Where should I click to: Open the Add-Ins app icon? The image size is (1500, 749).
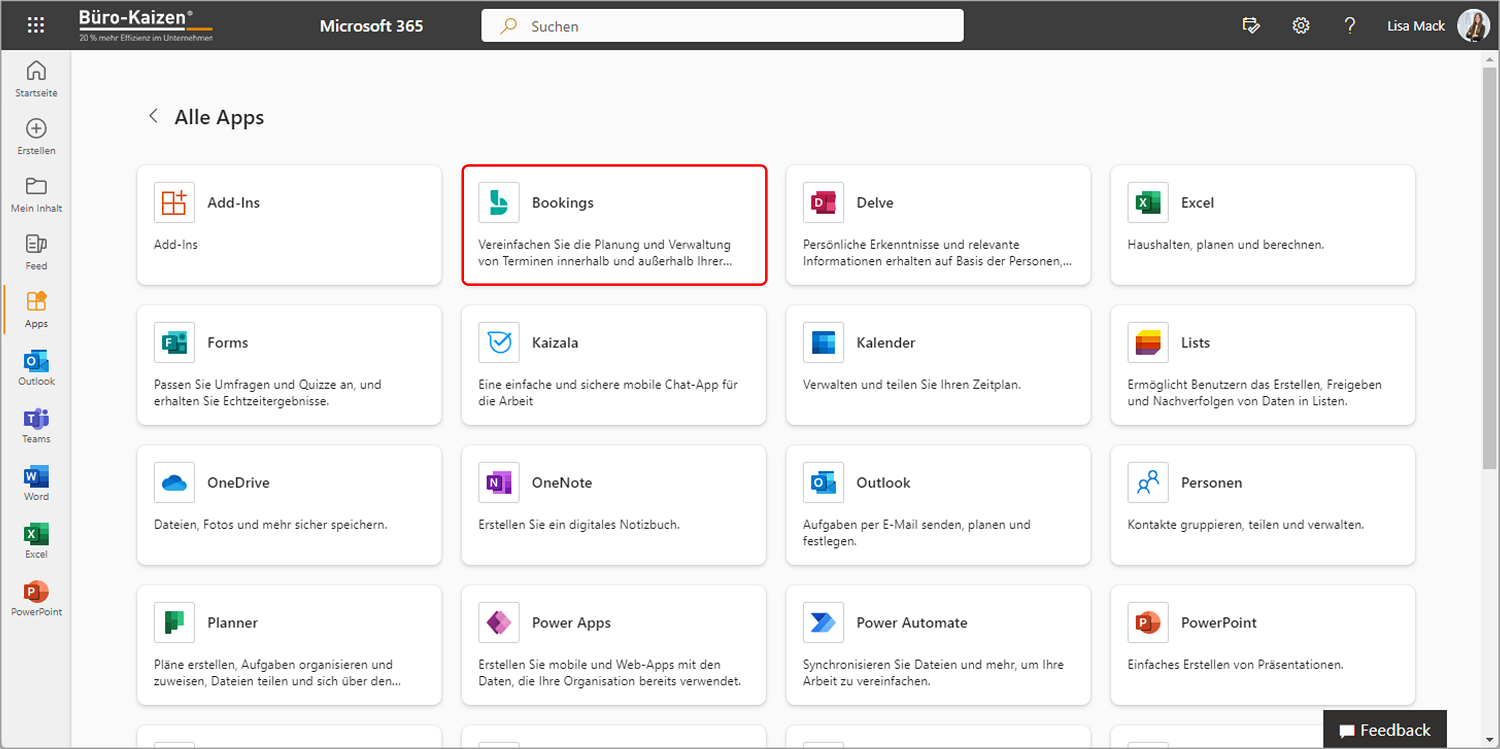pyautogui.click(x=174, y=202)
